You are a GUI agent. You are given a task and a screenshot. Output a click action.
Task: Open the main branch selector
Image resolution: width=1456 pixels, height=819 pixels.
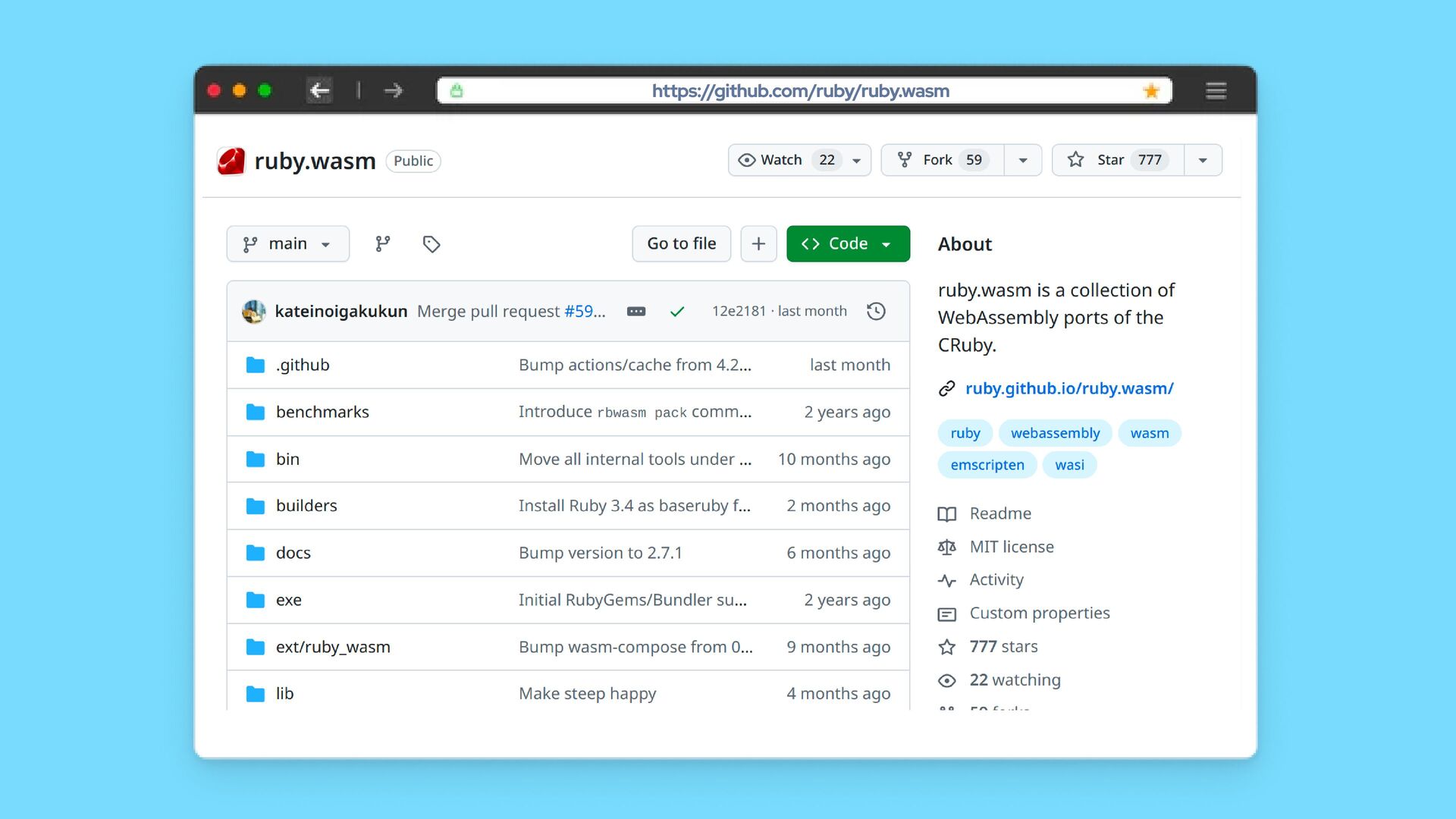pos(288,243)
